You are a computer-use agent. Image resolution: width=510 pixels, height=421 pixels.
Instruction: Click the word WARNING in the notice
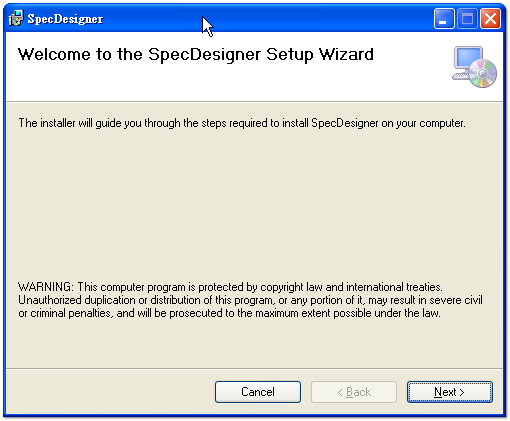(x=45, y=287)
